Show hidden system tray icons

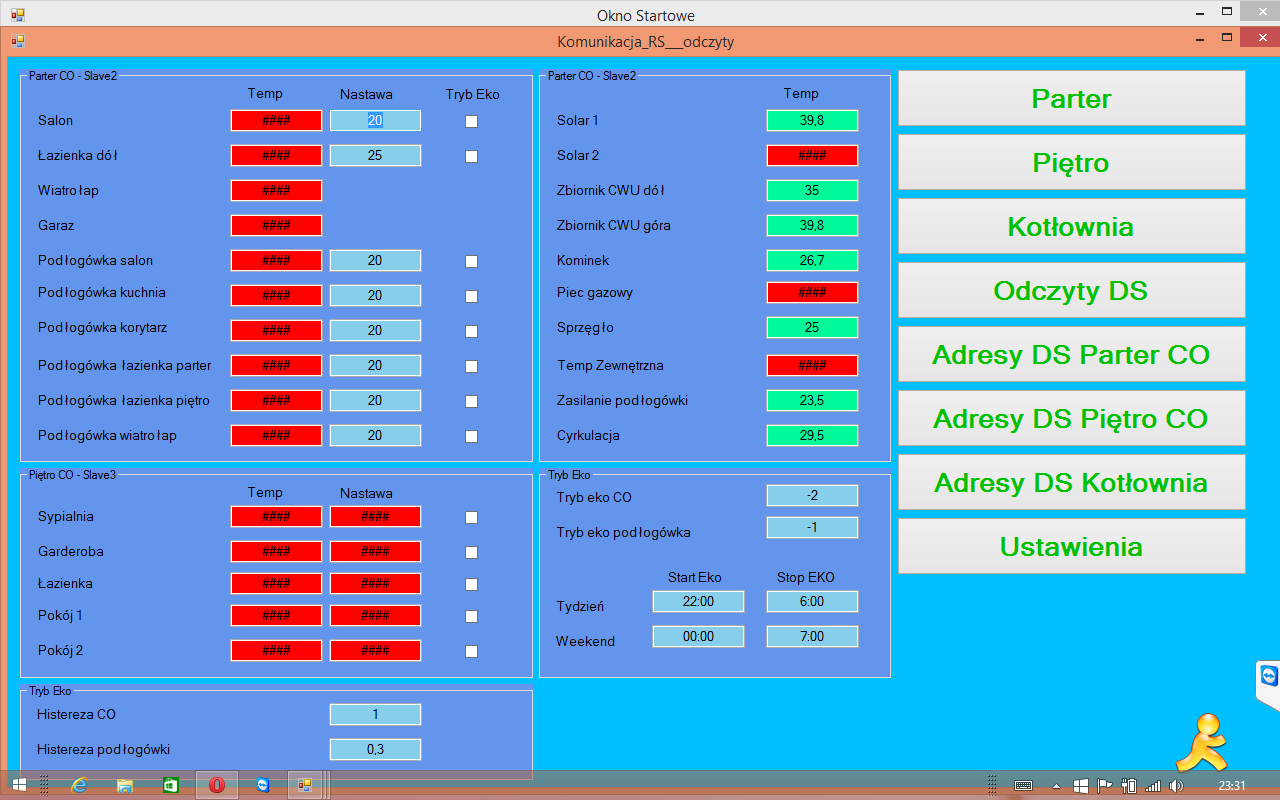tap(1057, 786)
